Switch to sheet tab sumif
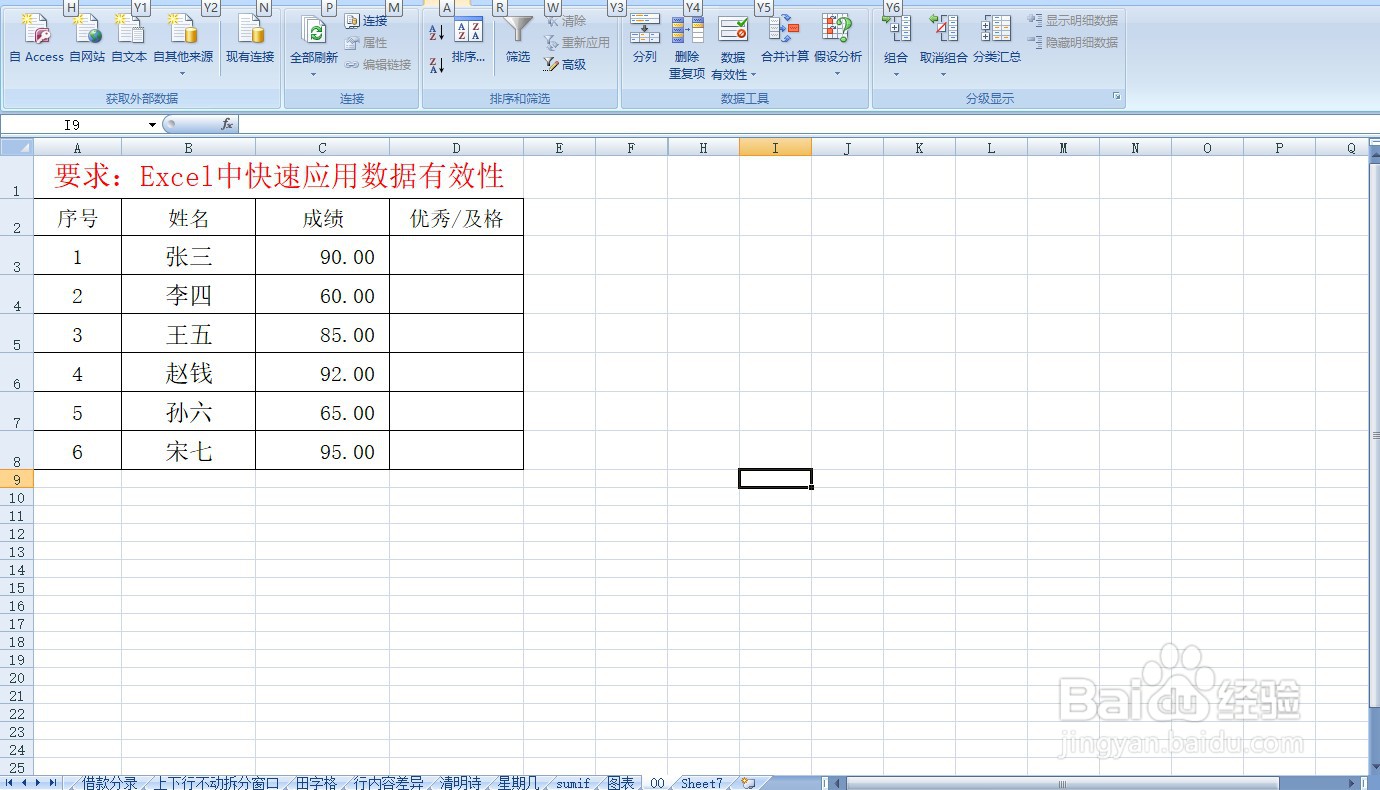The height and width of the screenshot is (790, 1380). pyautogui.click(x=573, y=783)
